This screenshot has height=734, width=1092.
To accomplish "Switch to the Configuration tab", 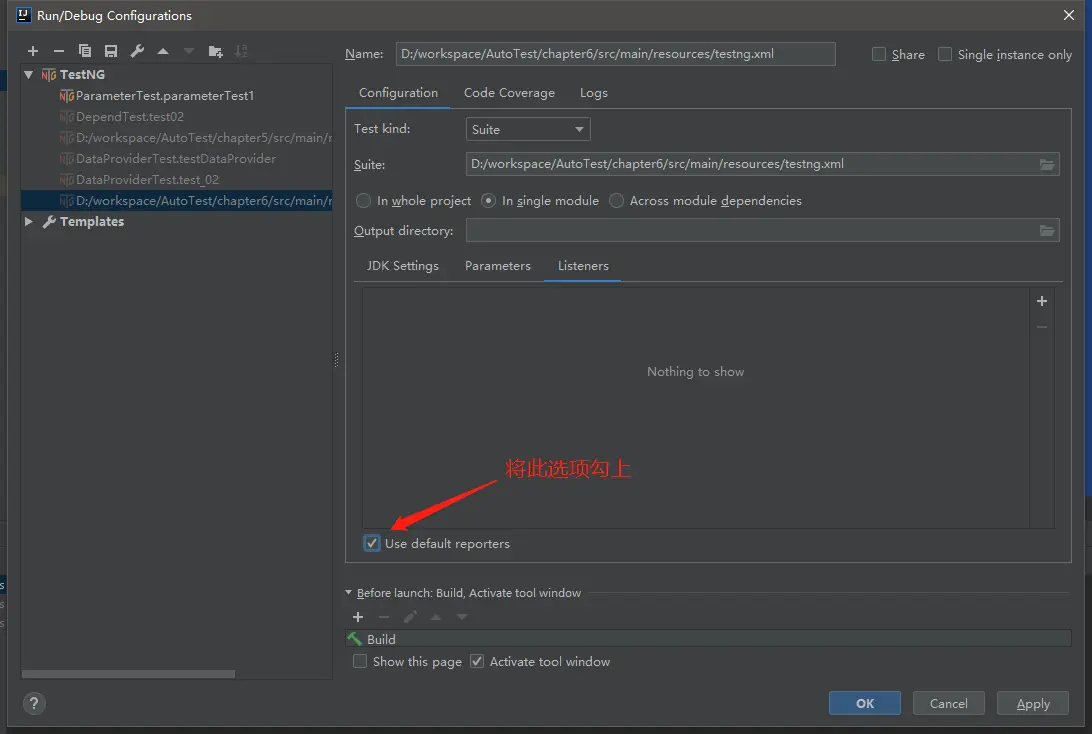I will point(398,93).
